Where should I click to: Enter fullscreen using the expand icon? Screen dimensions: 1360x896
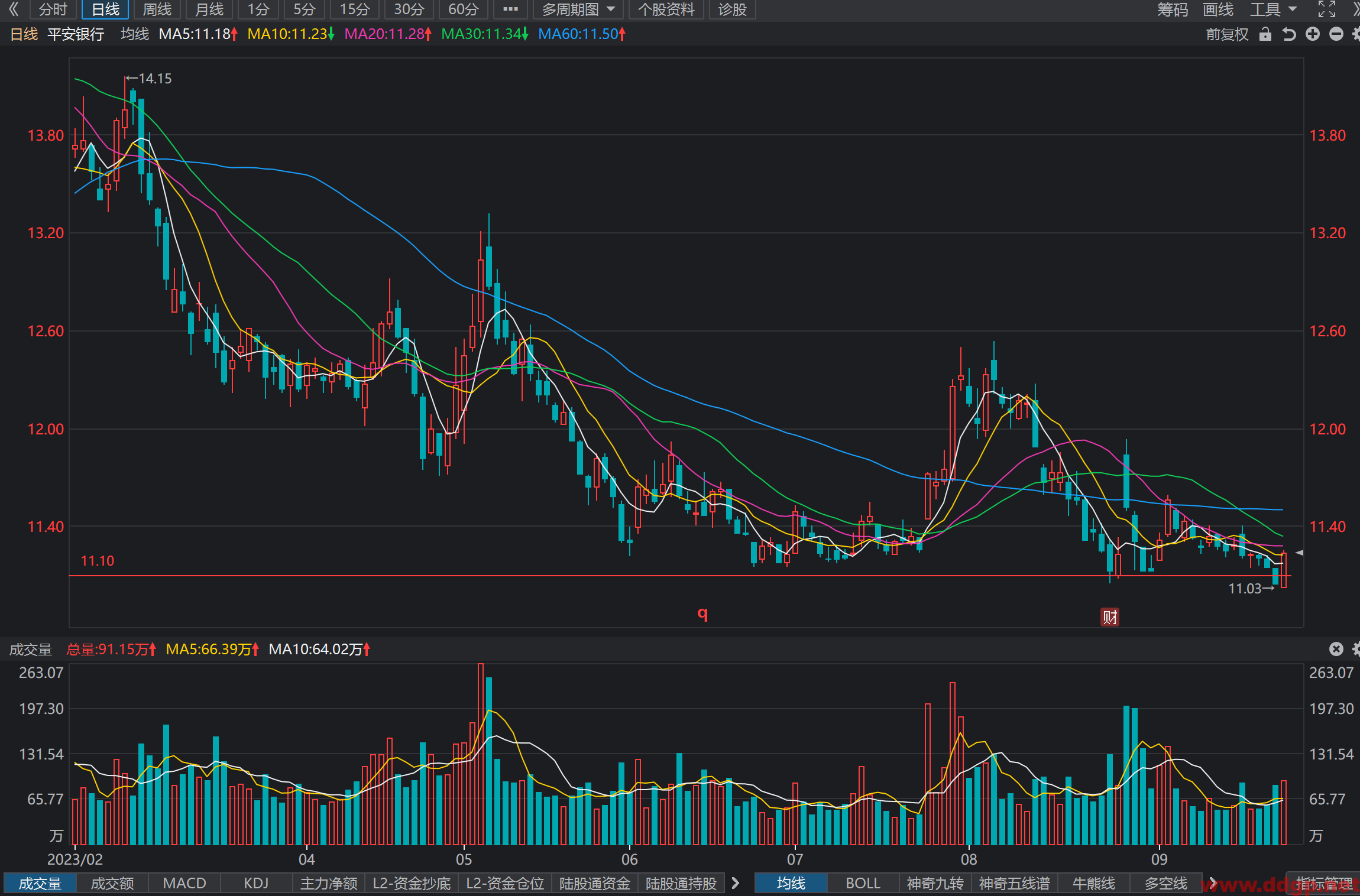1327,9
